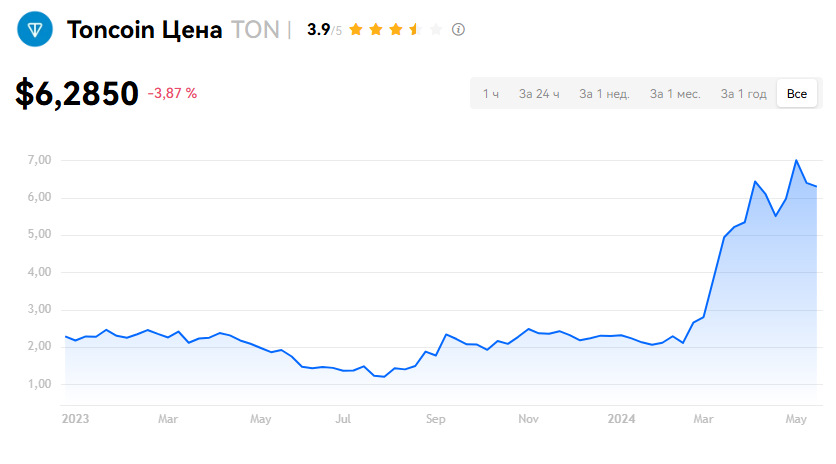
Task: Switch chart to "За 24 ч"
Action: pos(539,94)
